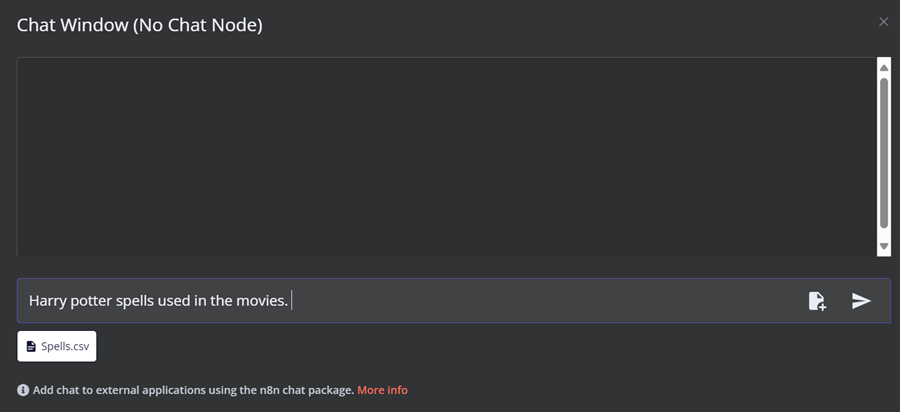Open the More info link

point(382,390)
